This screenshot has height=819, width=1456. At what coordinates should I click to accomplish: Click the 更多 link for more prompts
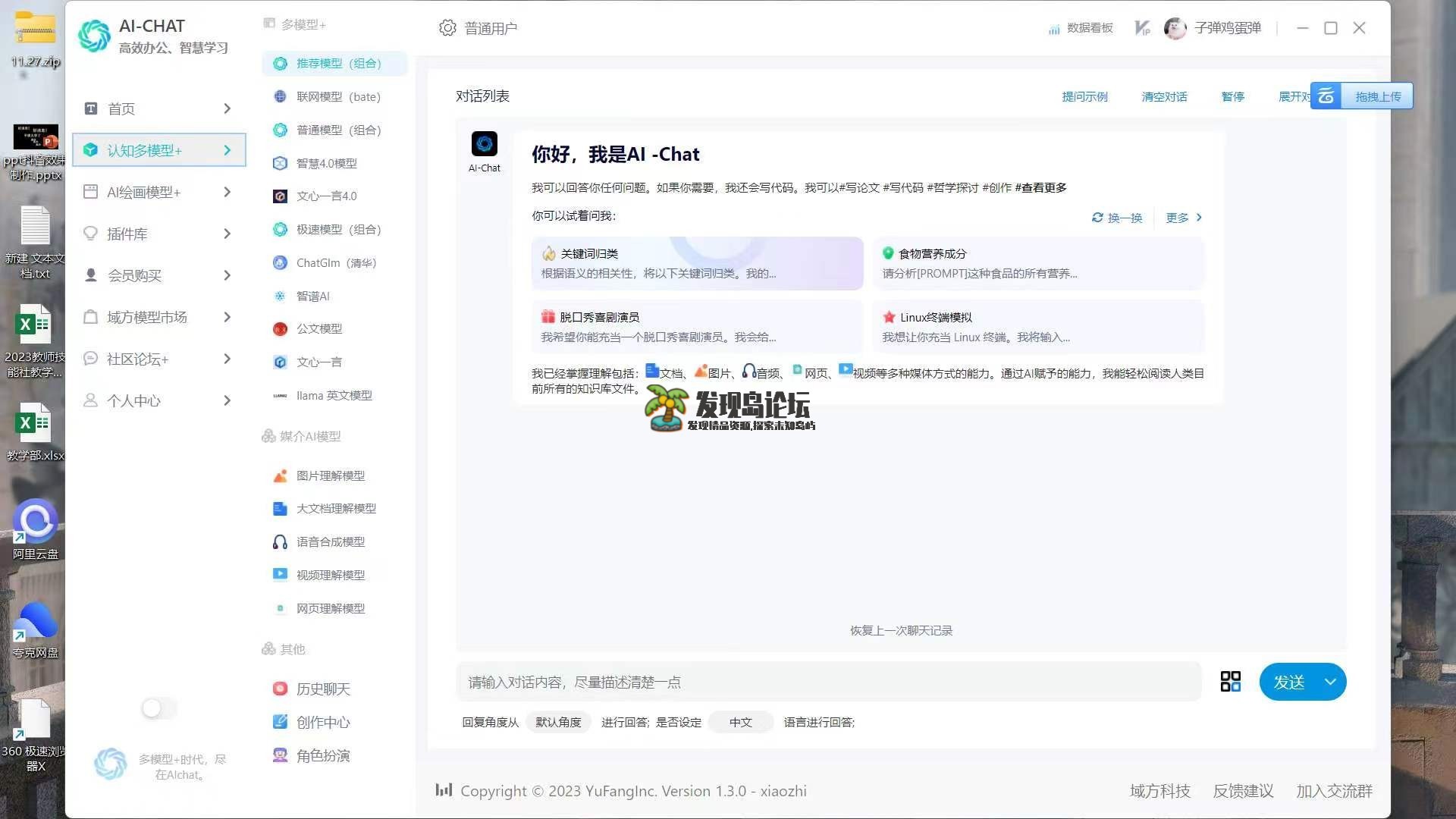click(x=1184, y=218)
